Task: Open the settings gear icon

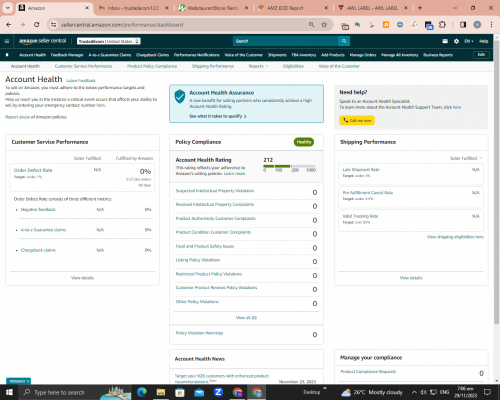Action: [x=456, y=41]
